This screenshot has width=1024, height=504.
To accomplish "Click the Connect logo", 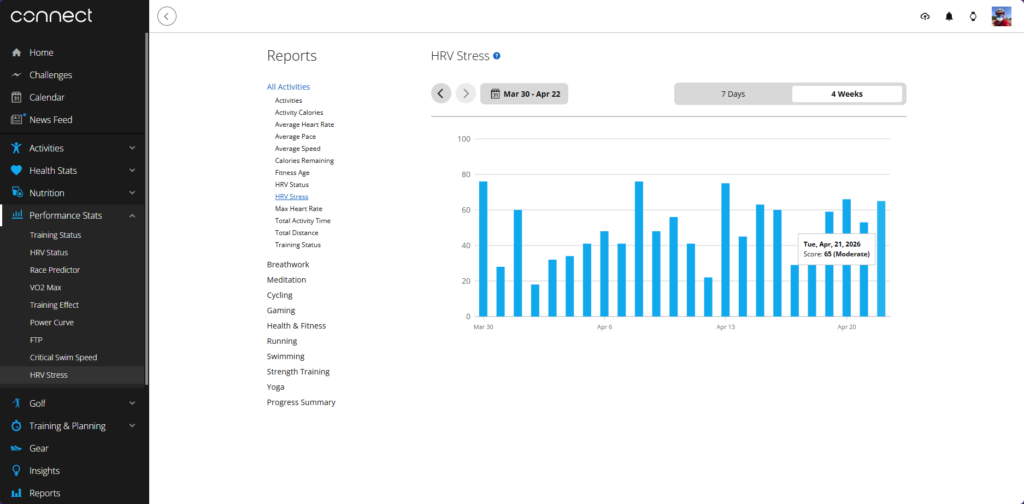I will [52, 16].
